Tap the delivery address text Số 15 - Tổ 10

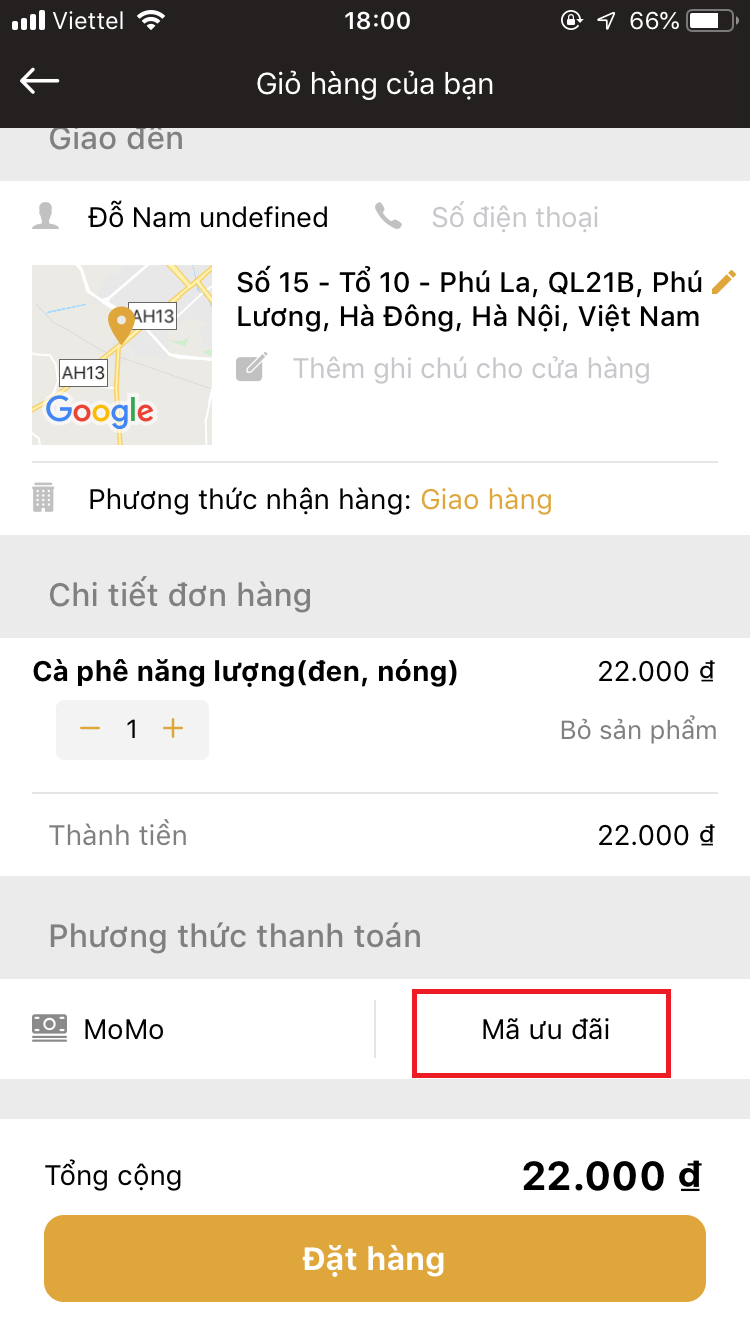[470, 300]
